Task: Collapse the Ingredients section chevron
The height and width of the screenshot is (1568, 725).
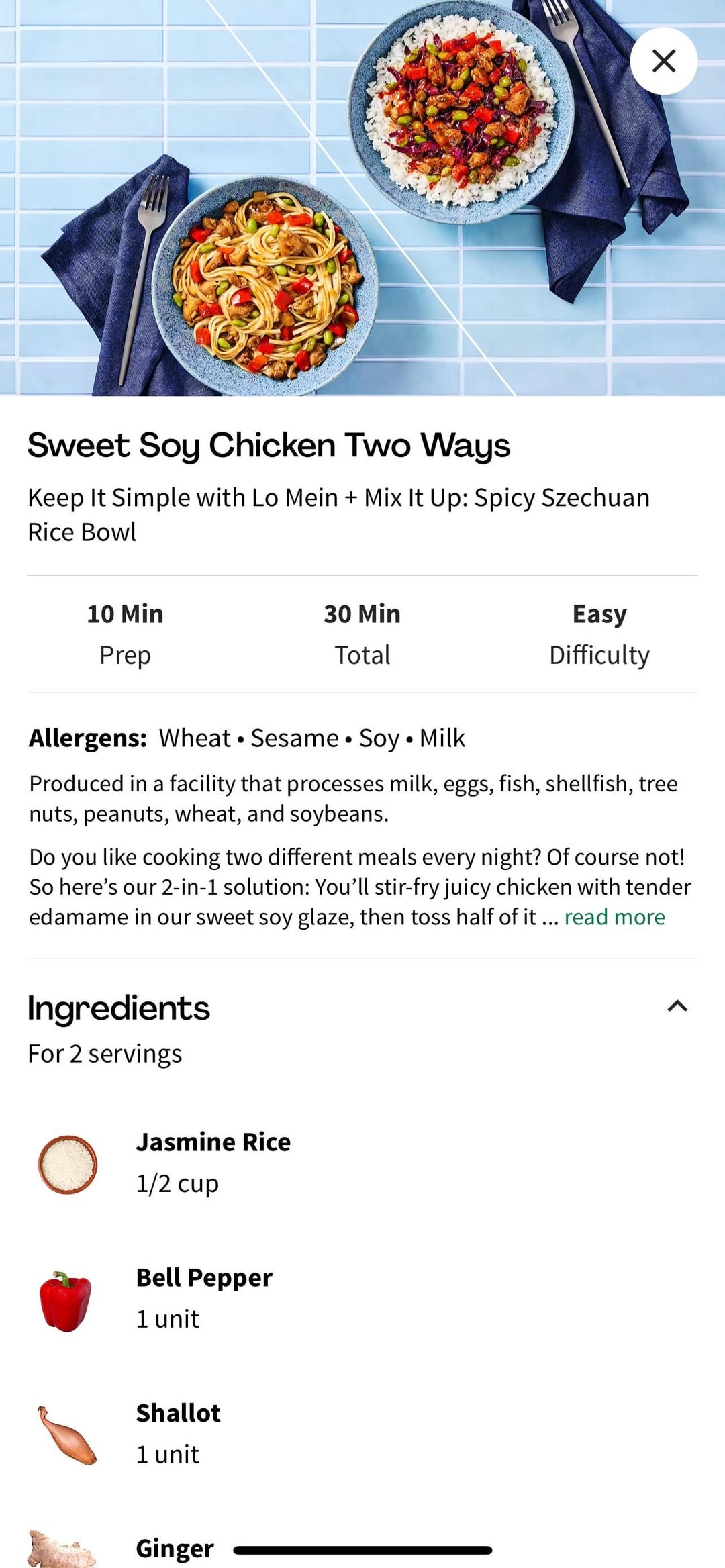Action: pos(677,1006)
